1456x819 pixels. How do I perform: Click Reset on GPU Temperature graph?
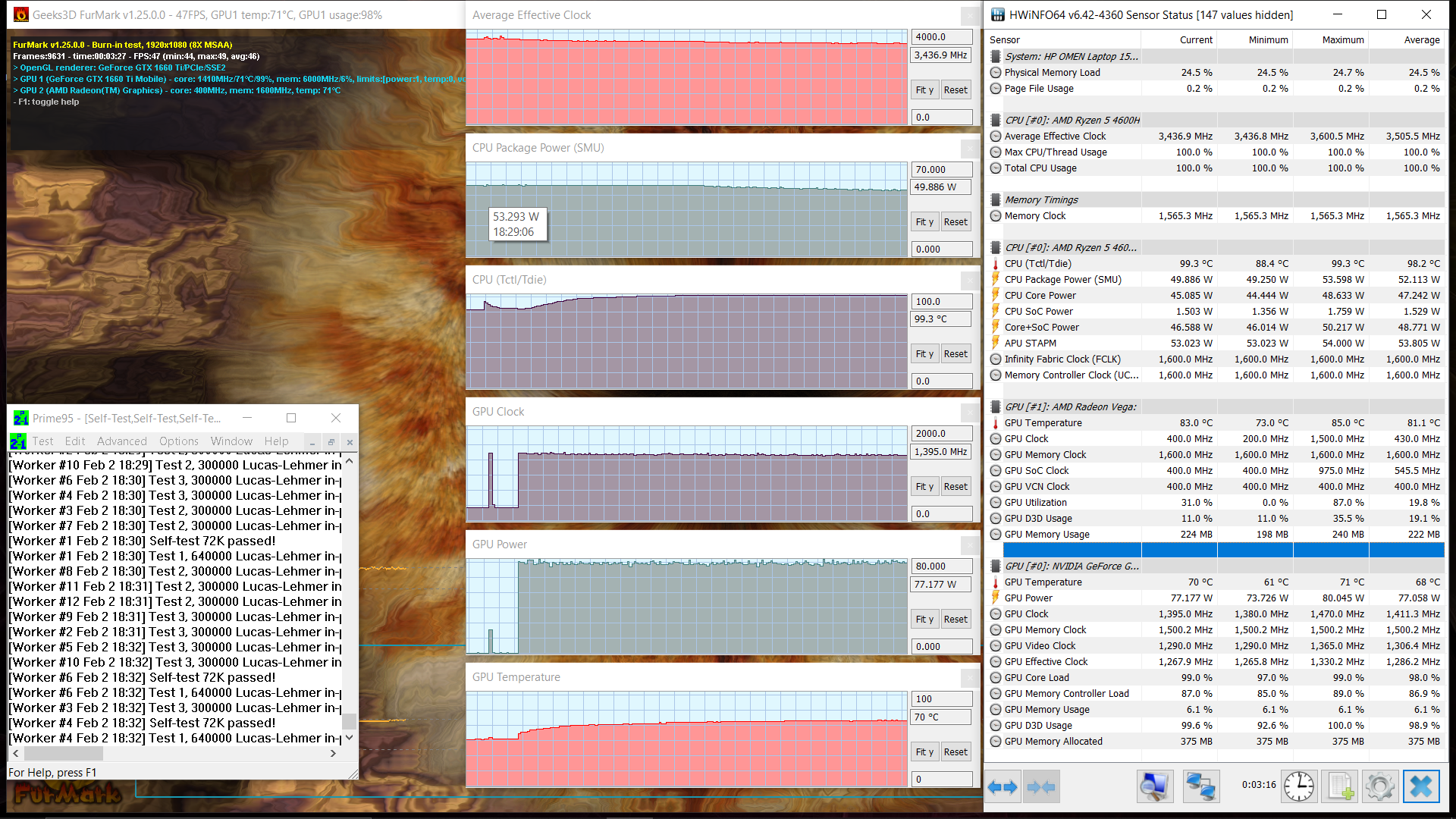(x=955, y=752)
